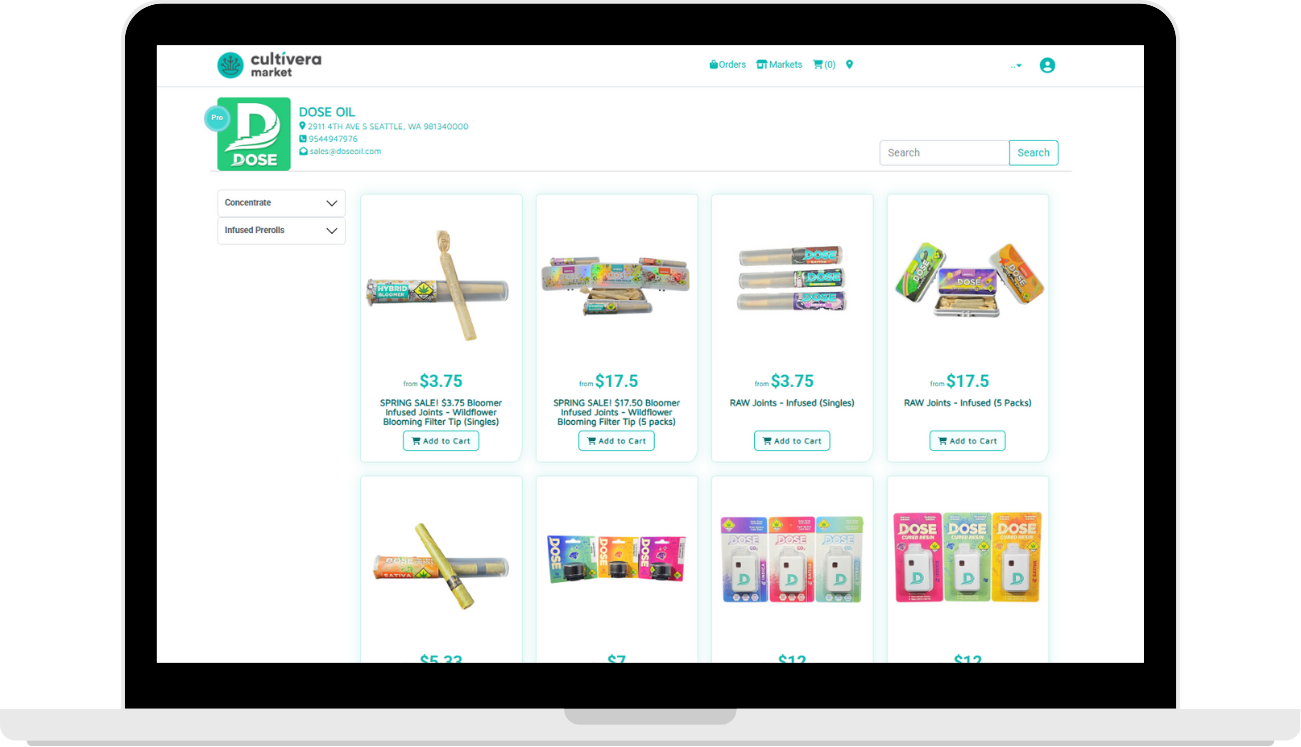Viewport: 1301px width, 747px height.
Task: Open the shopping cart (0)
Action: tap(824, 64)
